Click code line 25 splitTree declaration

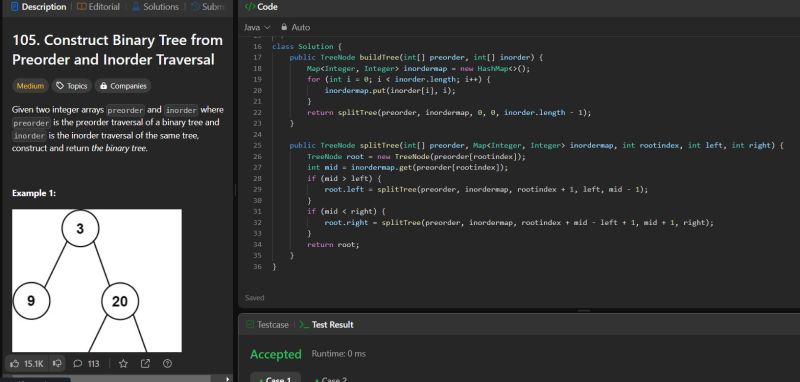[536, 145]
